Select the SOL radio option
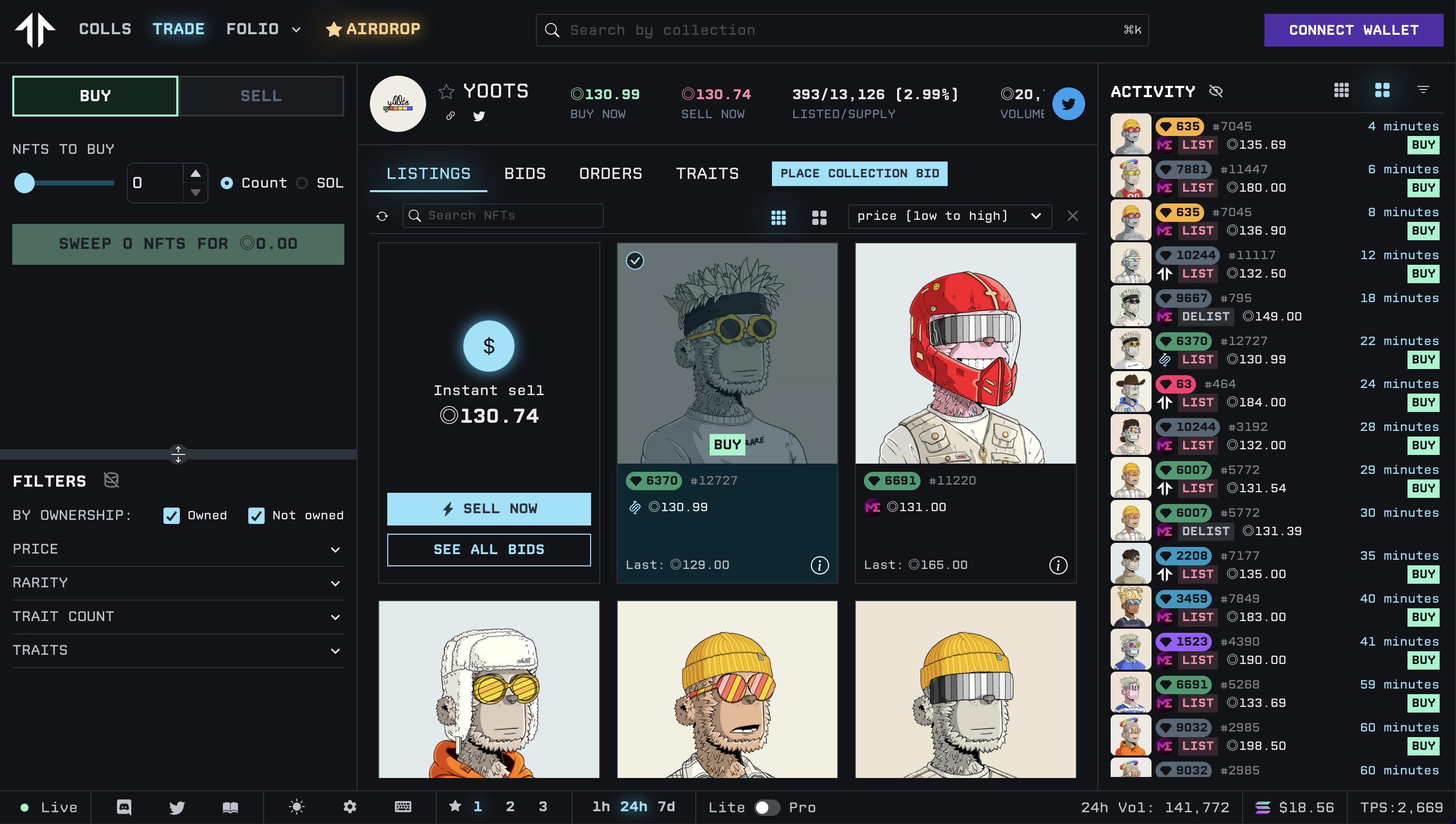The height and width of the screenshot is (824, 1456). coord(302,183)
